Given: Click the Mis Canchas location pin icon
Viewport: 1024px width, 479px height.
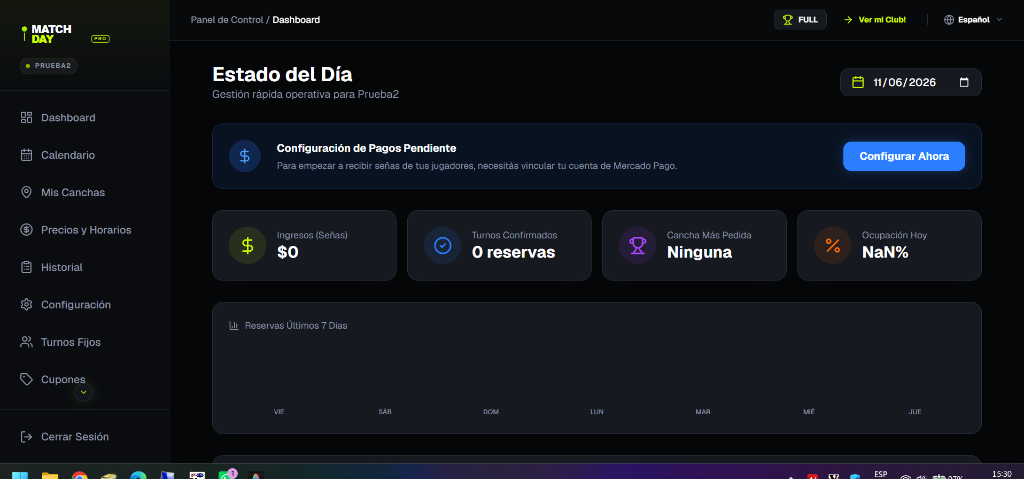Looking at the screenshot, I should point(26,192).
